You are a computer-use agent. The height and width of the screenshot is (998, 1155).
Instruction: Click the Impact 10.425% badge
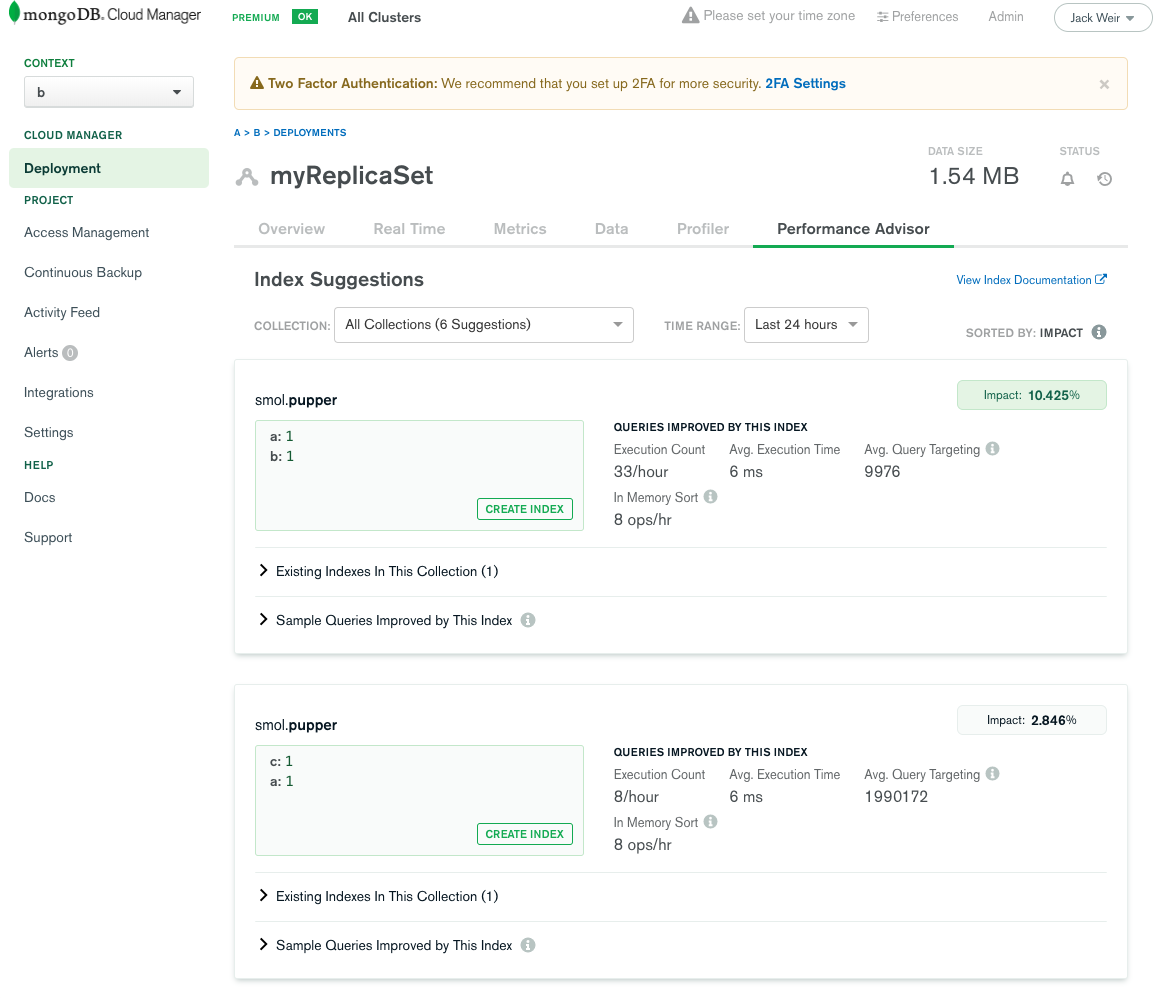[1031, 395]
